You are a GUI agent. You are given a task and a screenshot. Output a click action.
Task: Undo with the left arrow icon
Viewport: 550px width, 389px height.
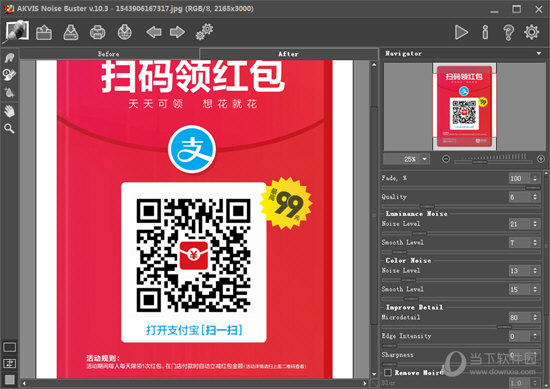[x=154, y=32]
